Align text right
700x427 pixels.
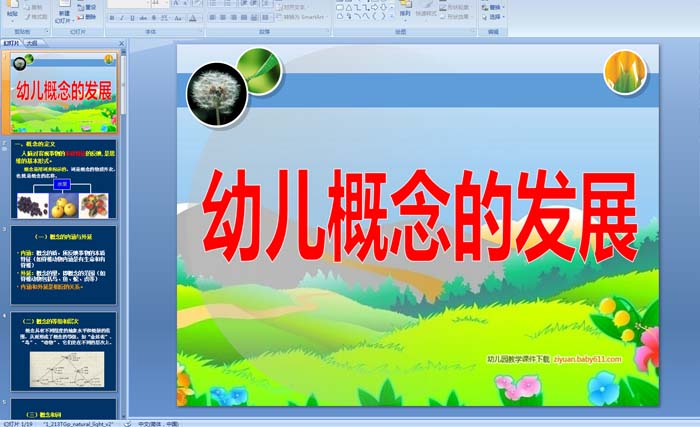pos(233,17)
